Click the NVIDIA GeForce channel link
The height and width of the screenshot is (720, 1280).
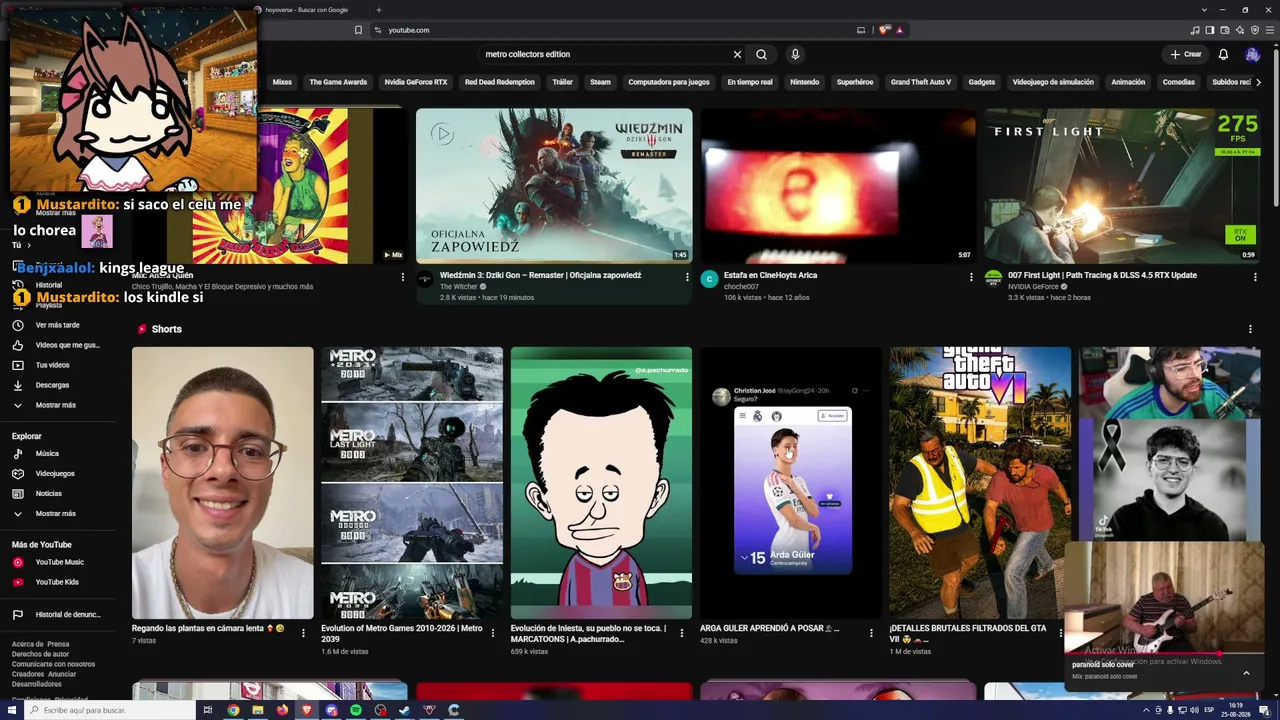1034,287
